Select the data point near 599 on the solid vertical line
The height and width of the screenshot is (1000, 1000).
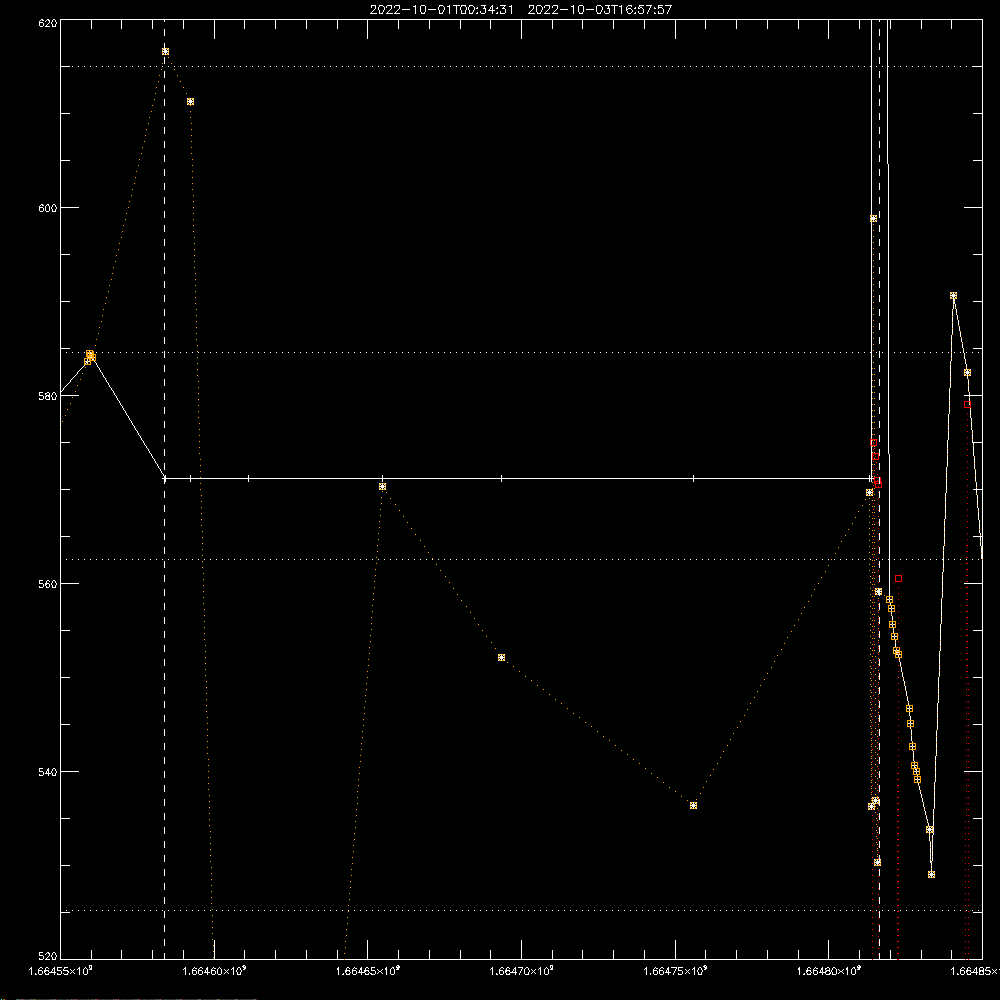pyautogui.click(x=873, y=219)
